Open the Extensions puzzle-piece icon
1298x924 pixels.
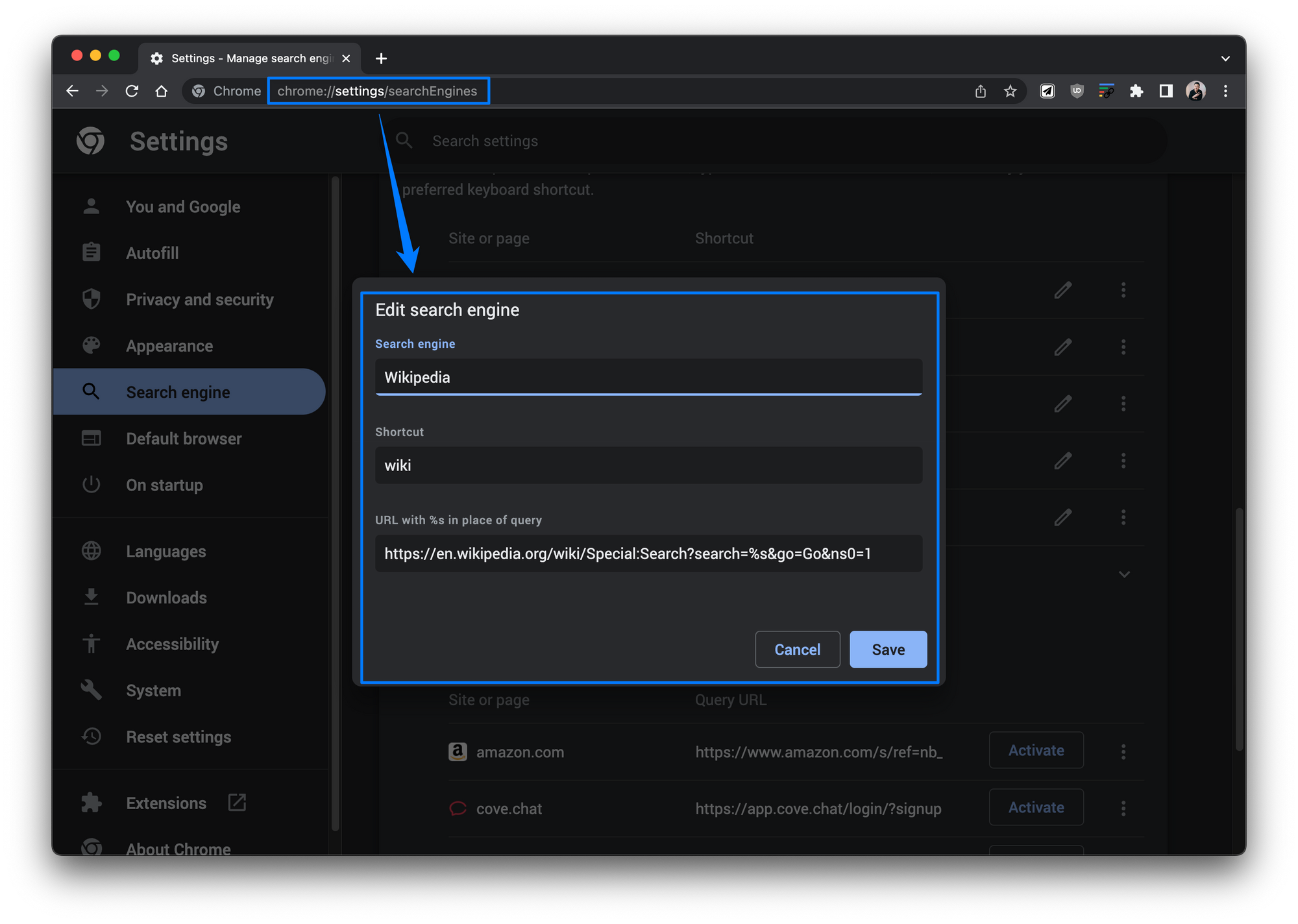[1136, 91]
